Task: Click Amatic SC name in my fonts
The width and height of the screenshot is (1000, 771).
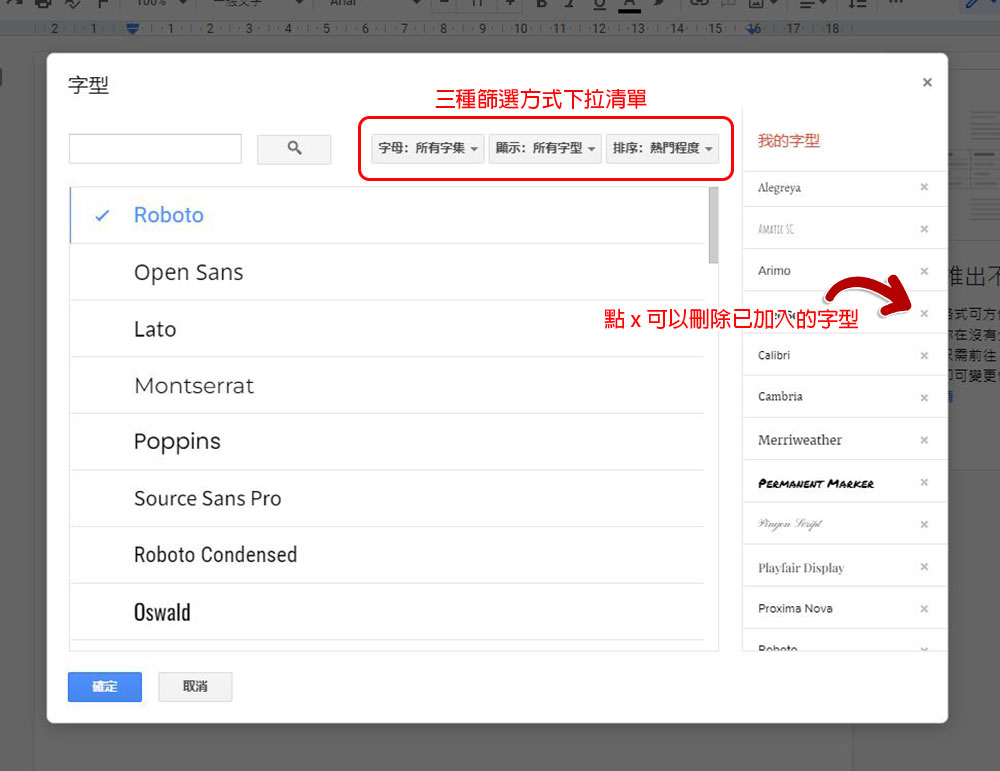Action: tap(776, 230)
